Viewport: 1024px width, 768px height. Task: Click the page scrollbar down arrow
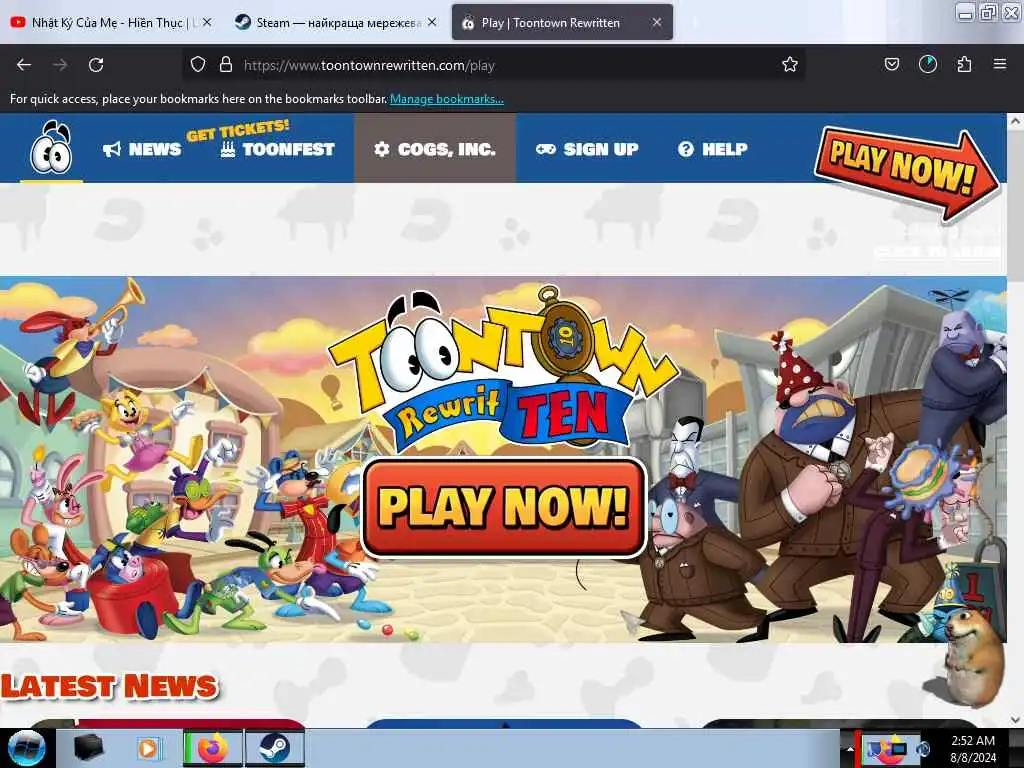1015,720
